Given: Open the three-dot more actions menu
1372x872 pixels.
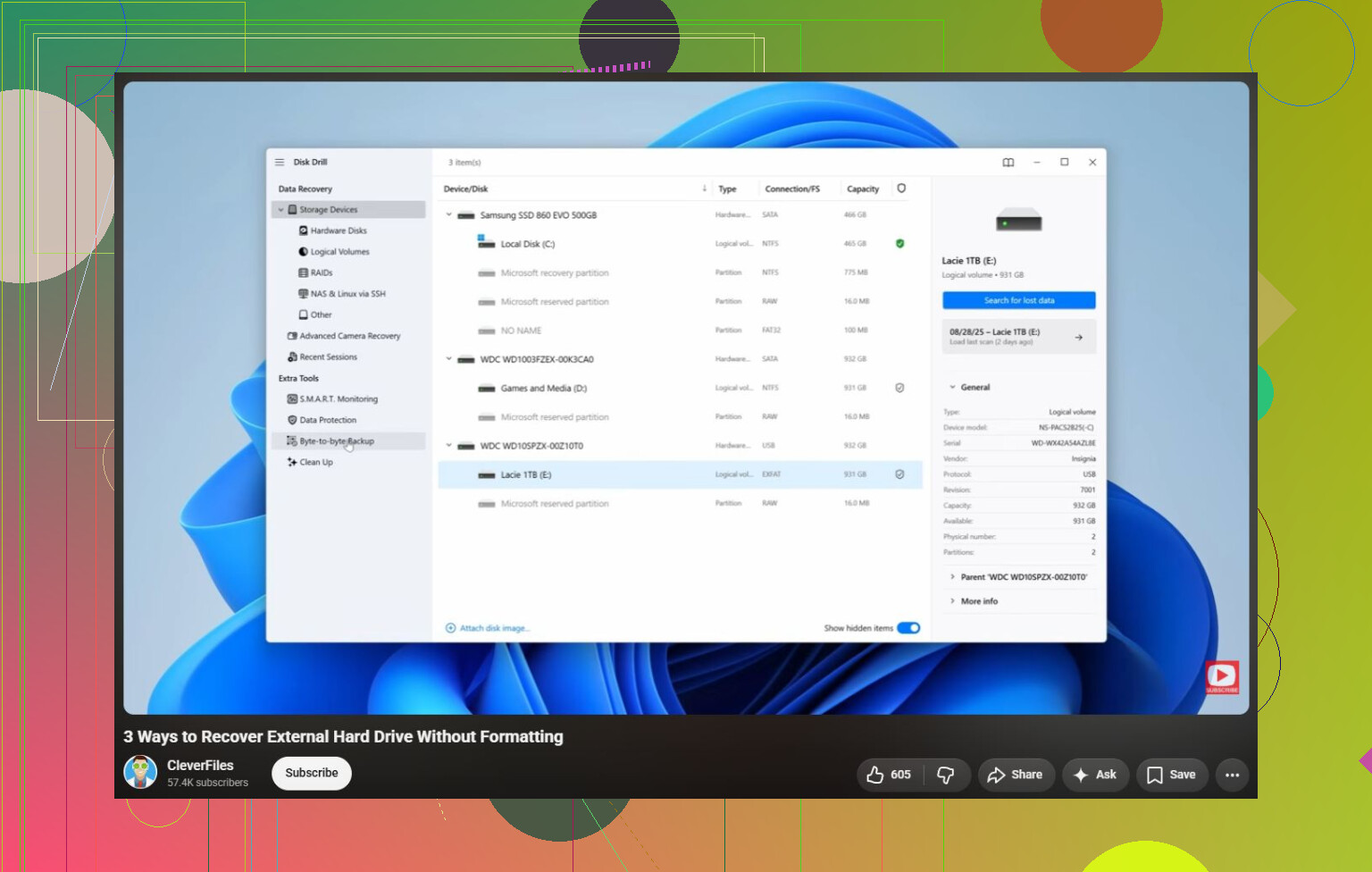Looking at the screenshot, I should 1233,775.
